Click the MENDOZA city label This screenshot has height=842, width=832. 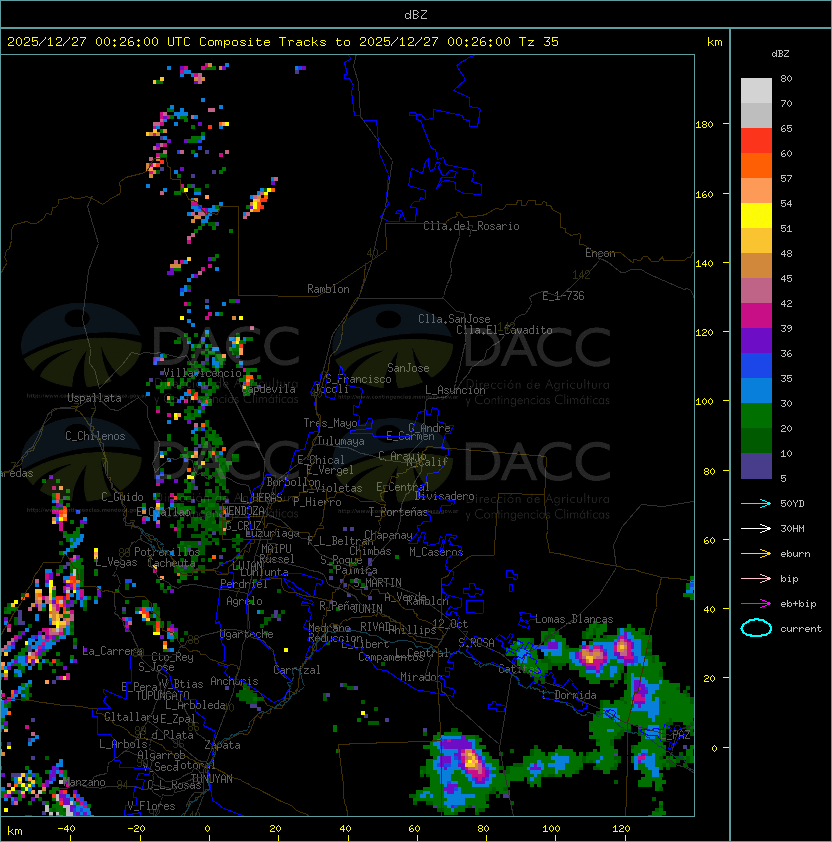[x=243, y=510]
